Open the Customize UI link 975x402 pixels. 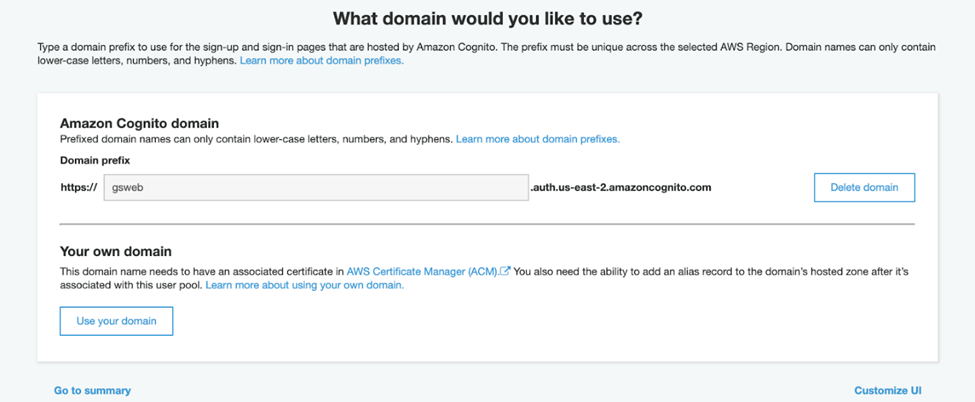pos(888,391)
